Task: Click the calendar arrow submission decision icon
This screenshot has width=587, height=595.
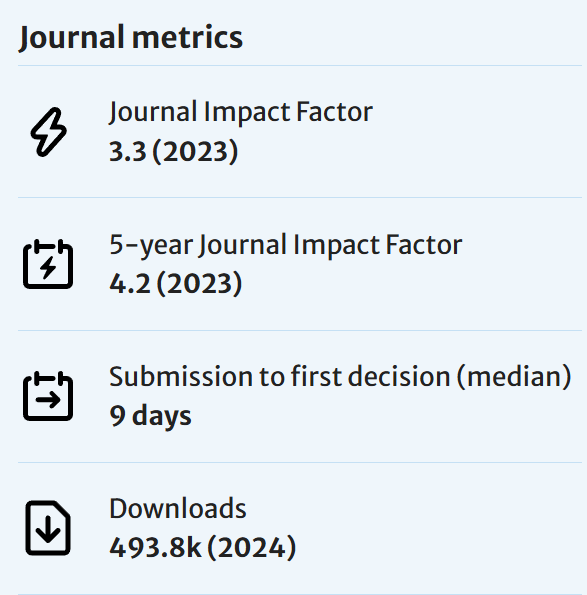Action: pos(48,396)
